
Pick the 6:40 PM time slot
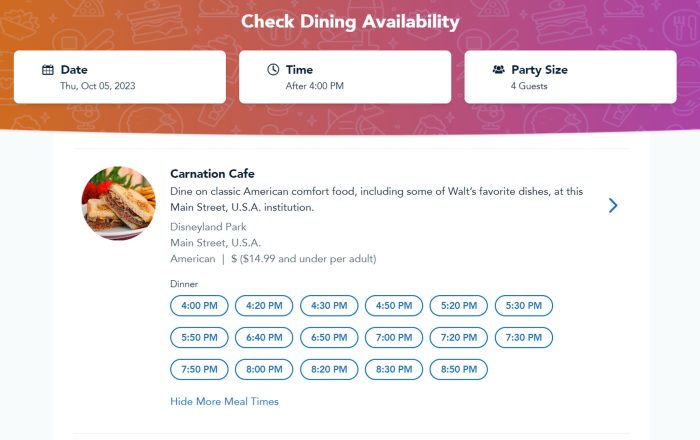pyautogui.click(x=264, y=338)
